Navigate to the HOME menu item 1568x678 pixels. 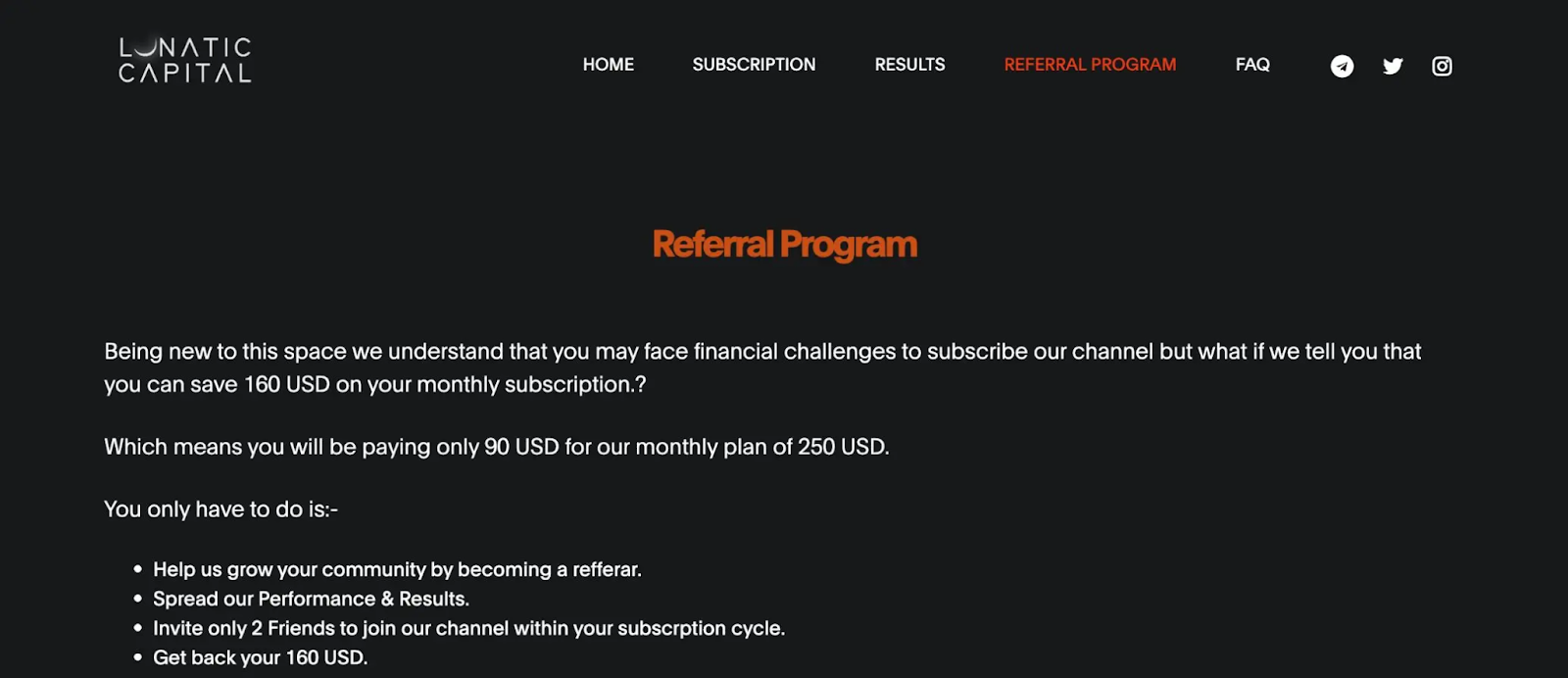608,65
